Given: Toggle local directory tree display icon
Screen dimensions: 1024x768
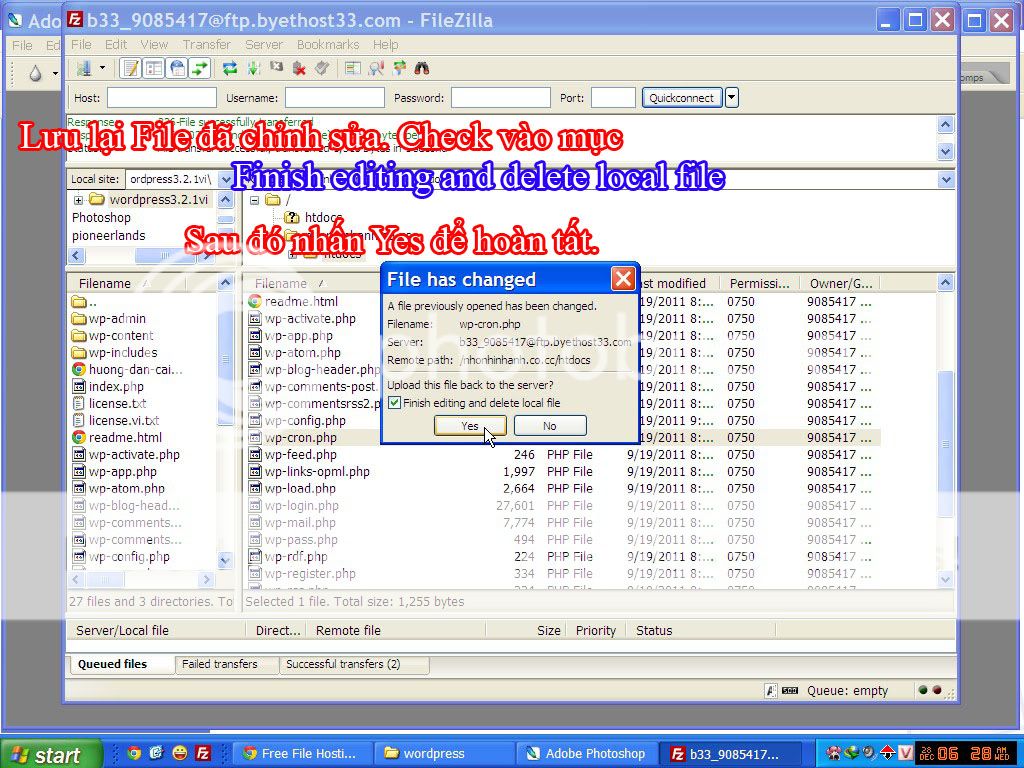Looking at the screenshot, I should [x=154, y=68].
